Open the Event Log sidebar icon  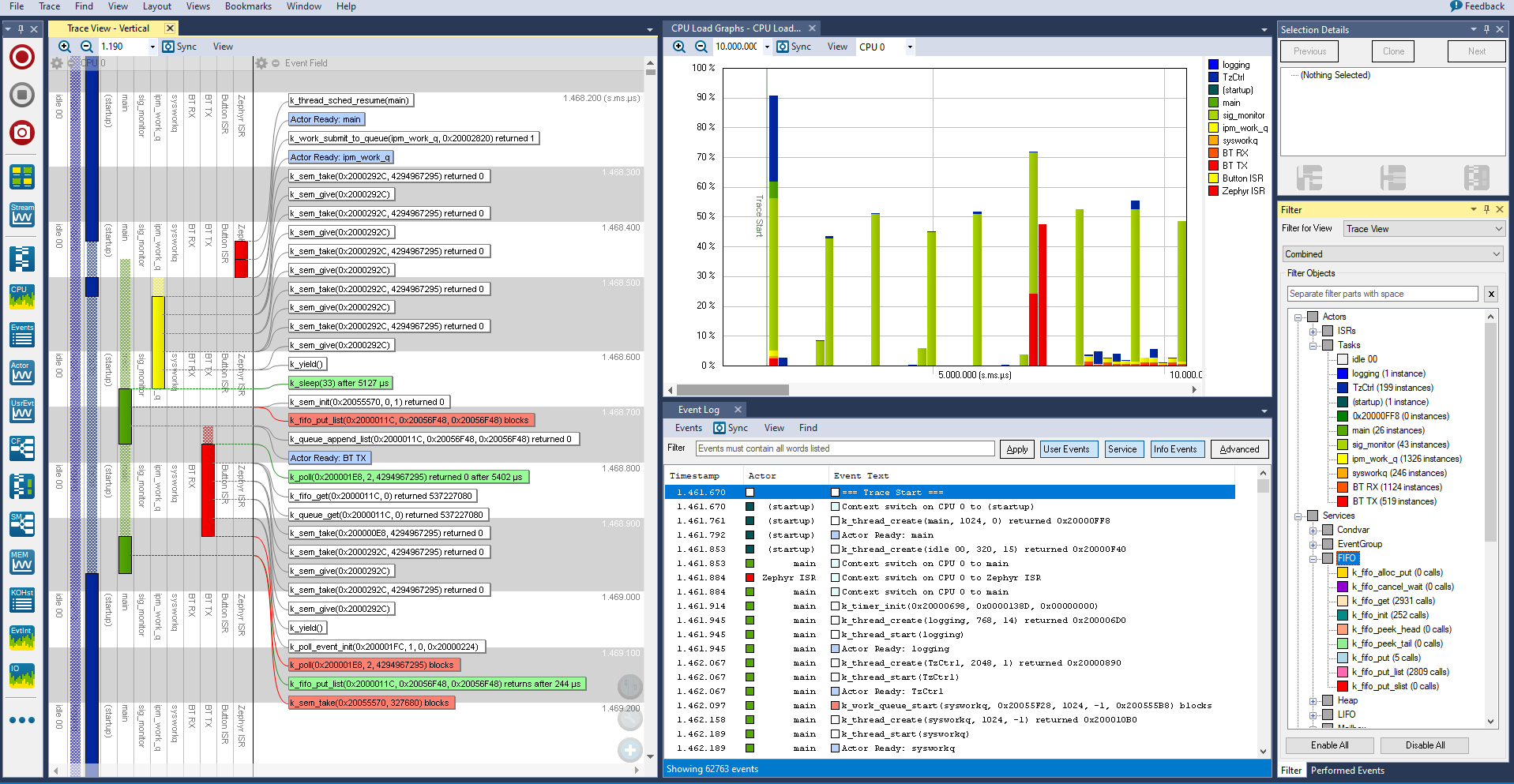(x=22, y=334)
